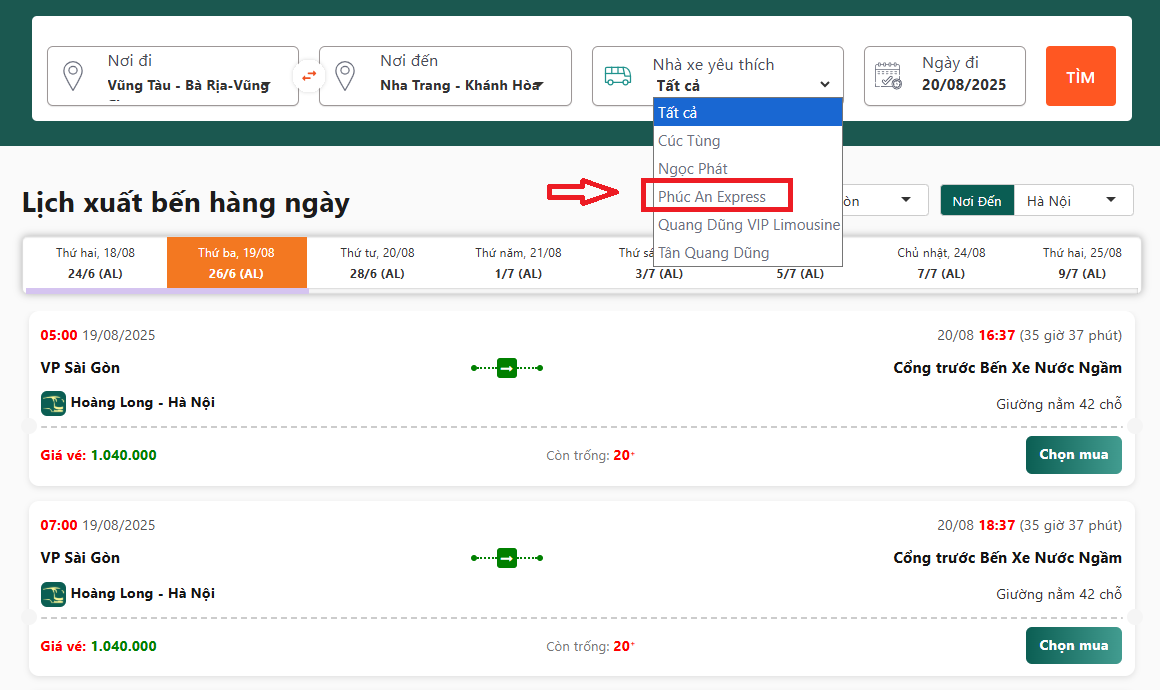Click Hoàng Long - Hà Nội on 05:00 trip
This screenshot has height=690, width=1160.
pyautogui.click(x=143, y=402)
